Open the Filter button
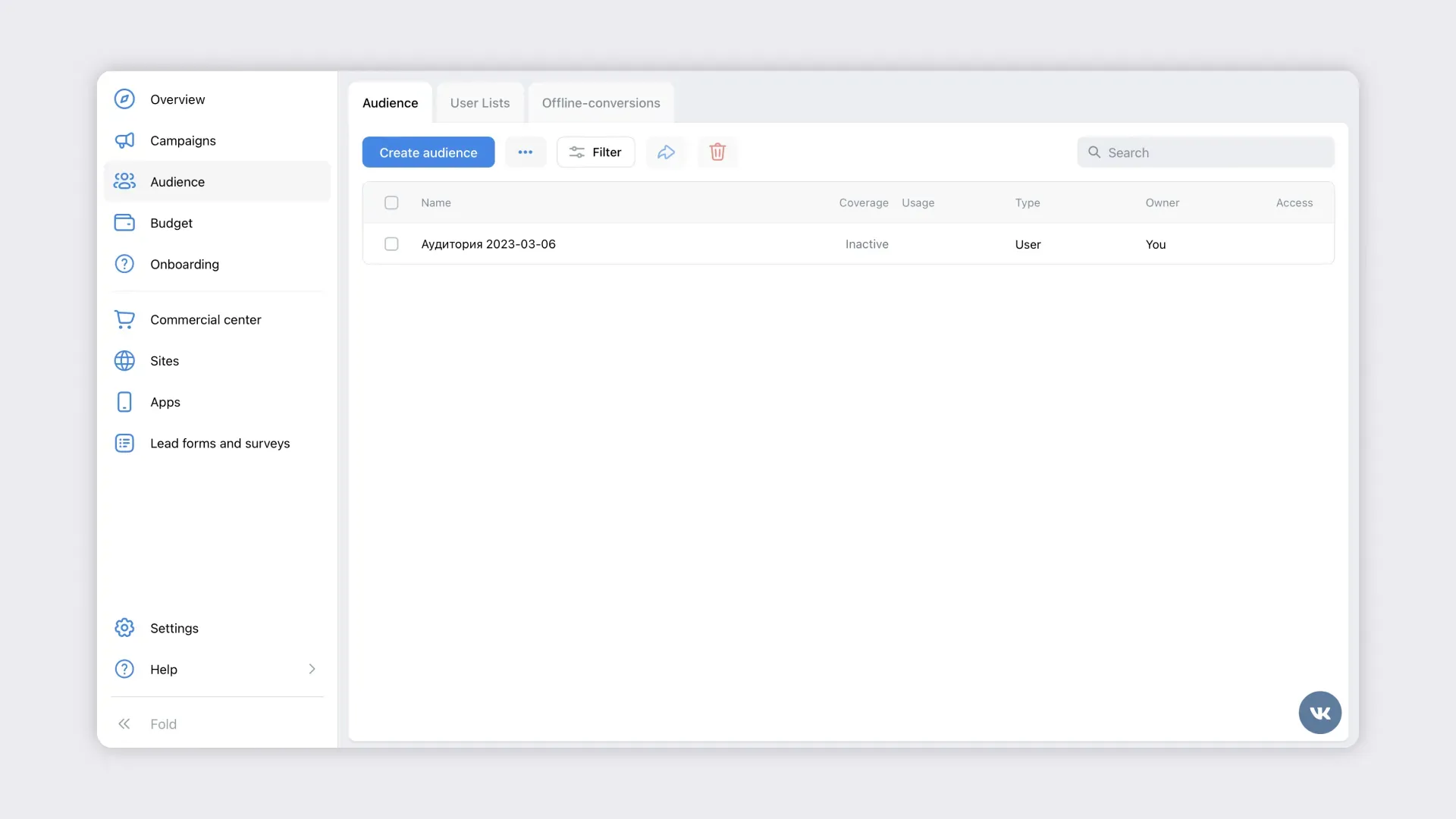 coord(595,152)
